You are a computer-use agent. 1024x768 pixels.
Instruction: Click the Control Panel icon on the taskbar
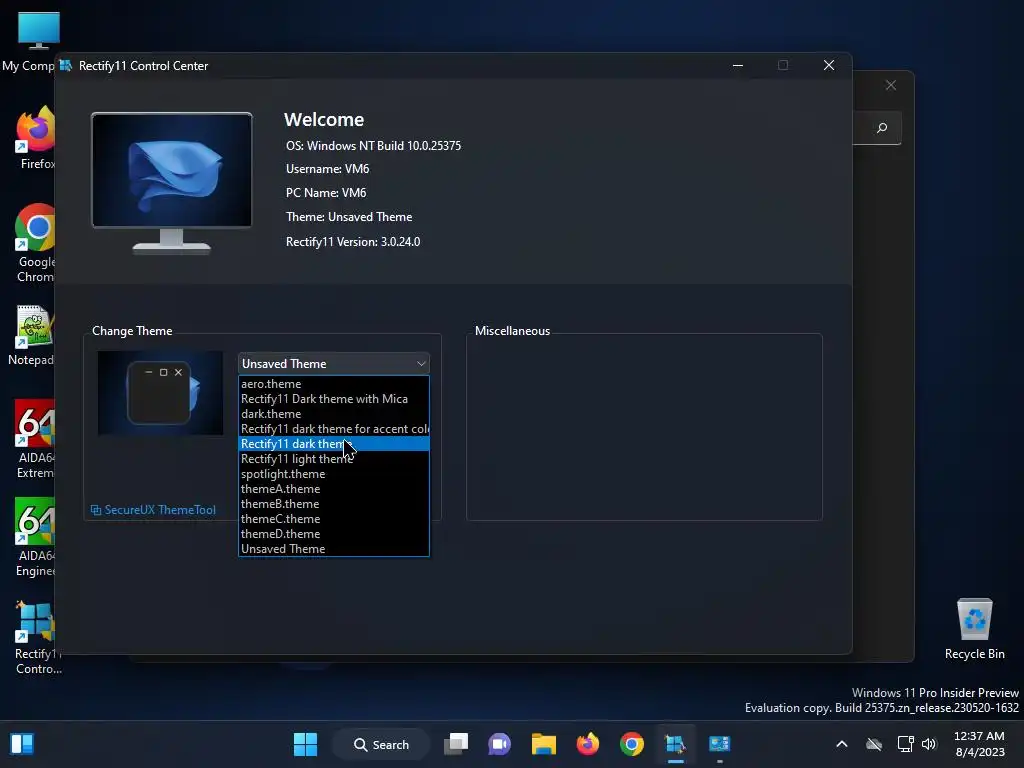(720, 744)
